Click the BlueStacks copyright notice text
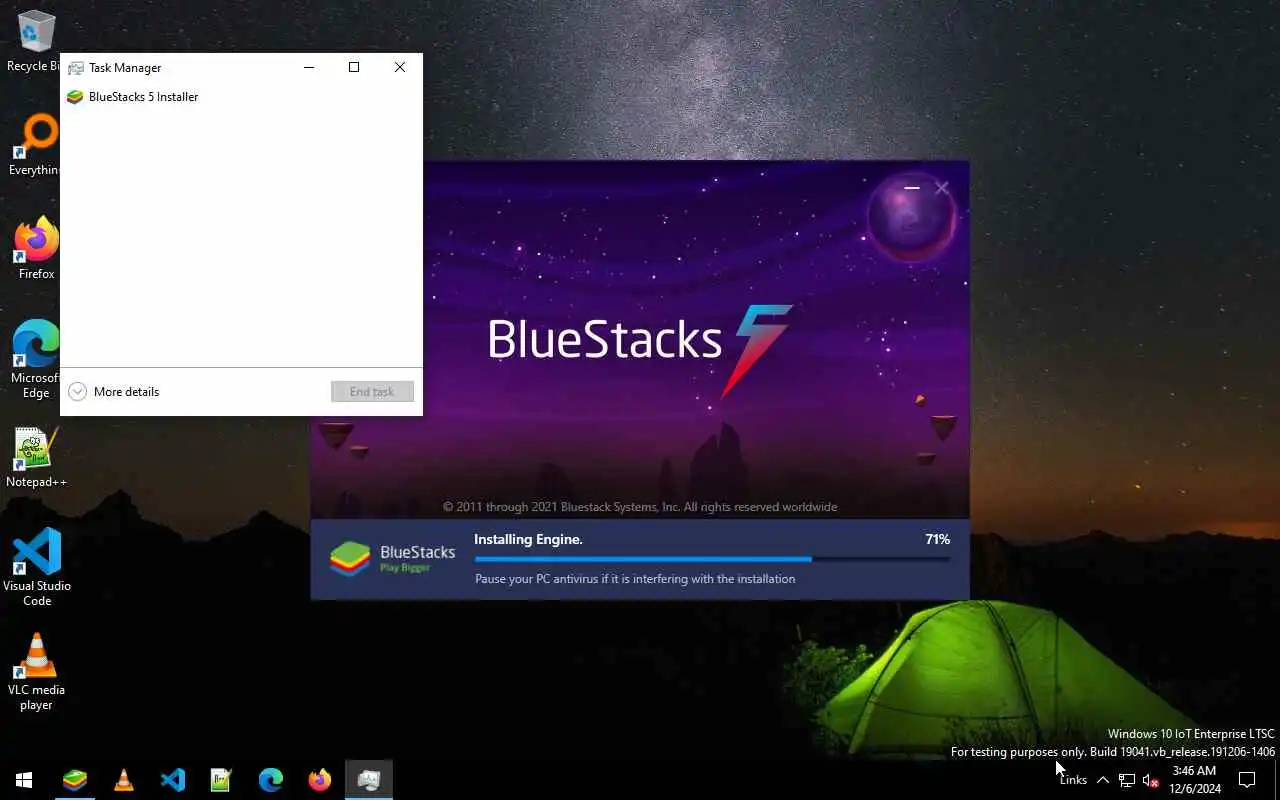The height and width of the screenshot is (800, 1280). coord(640,507)
